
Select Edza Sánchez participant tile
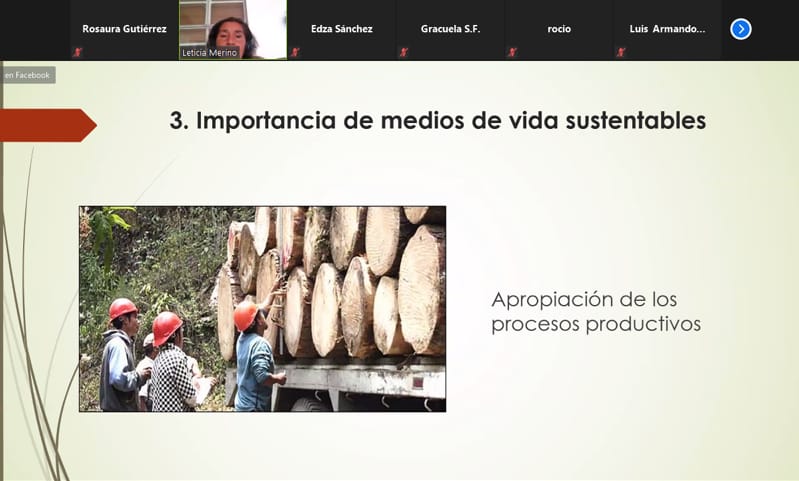341,29
